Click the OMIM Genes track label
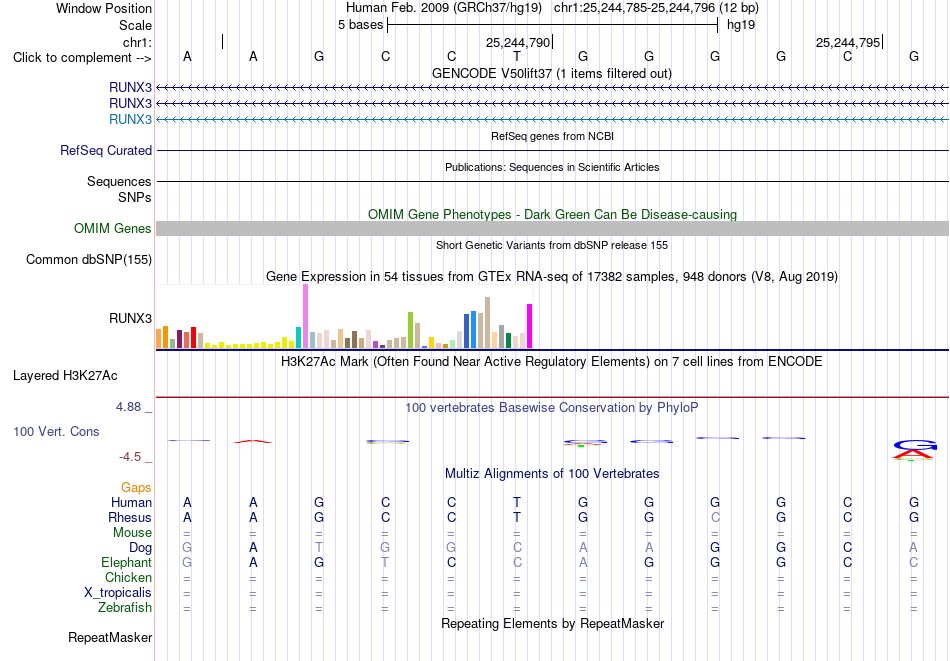The image size is (950, 661). point(113,228)
